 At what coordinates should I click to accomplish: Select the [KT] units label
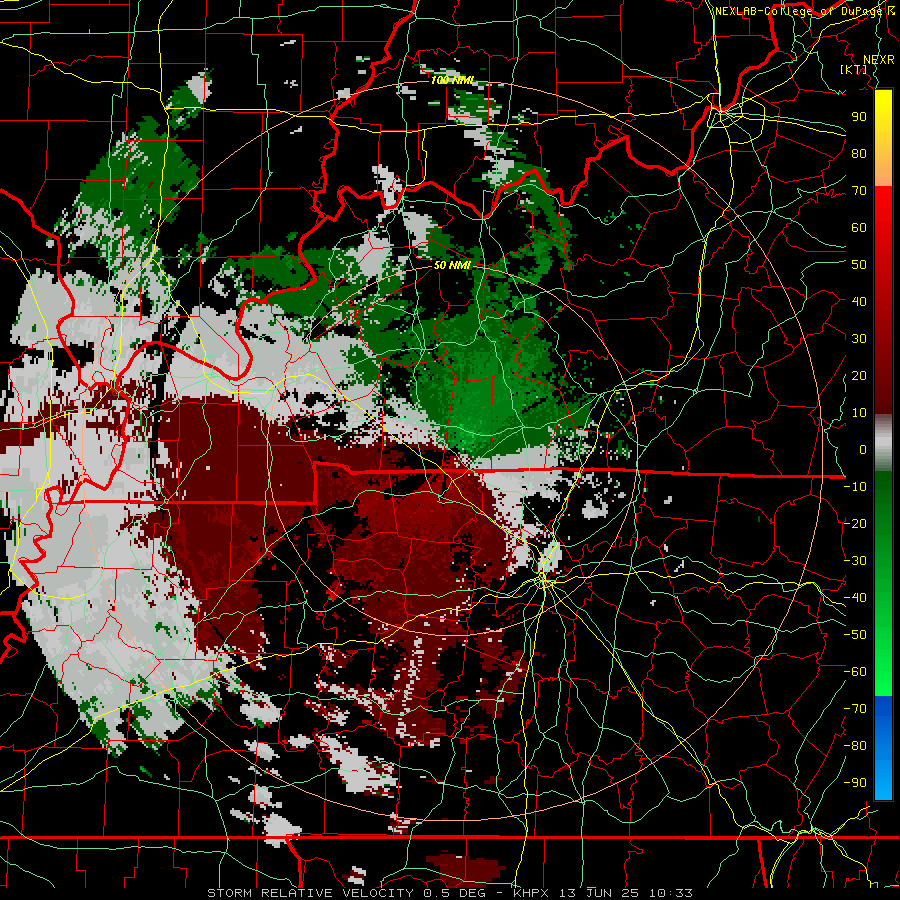(854, 69)
